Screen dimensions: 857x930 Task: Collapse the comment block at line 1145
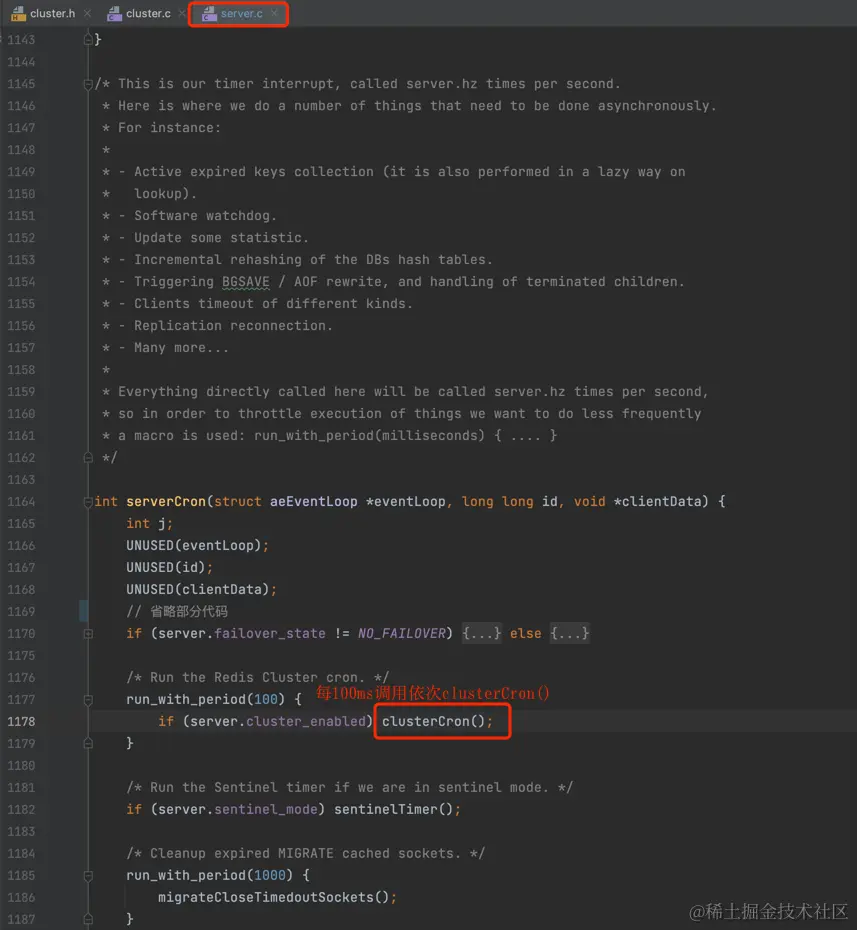click(x=88, y=84)
